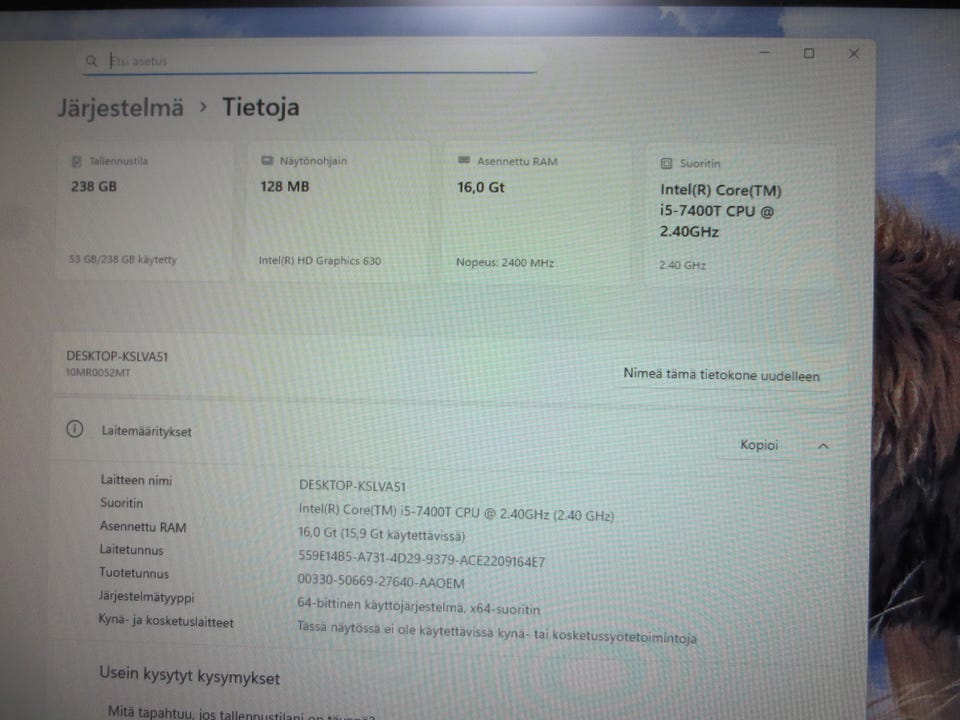Focus the Etsi asetus search field
The width and height of the screenshot is (960, 720).
(x=312, y=61)
